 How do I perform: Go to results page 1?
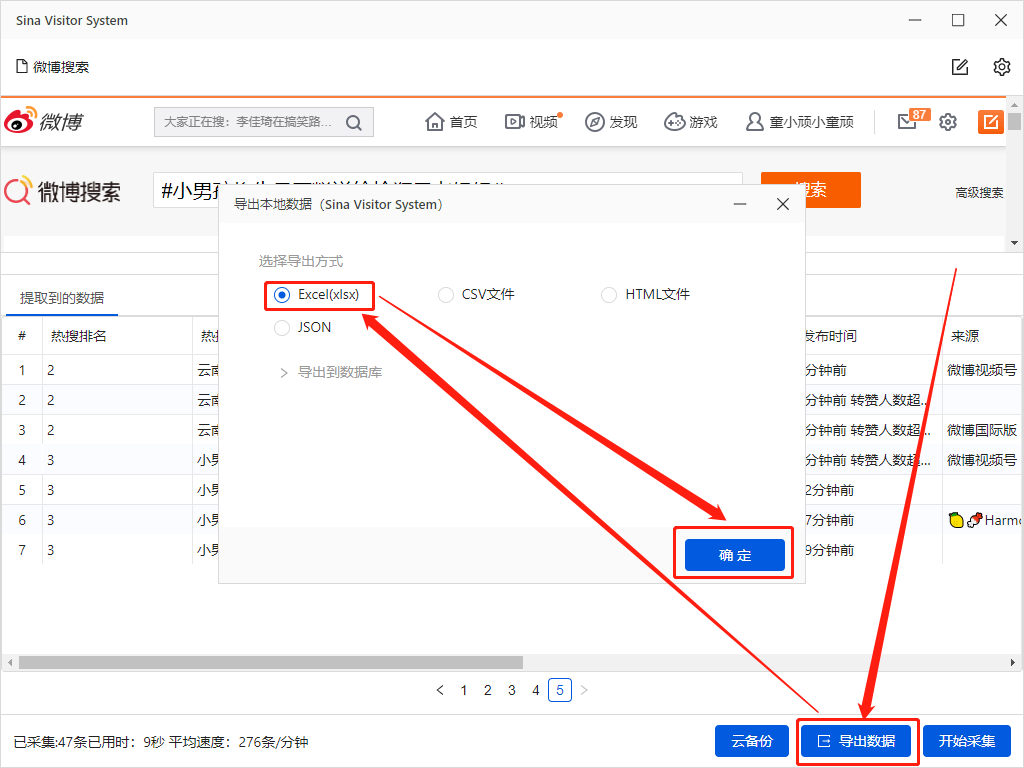point(464,690)
